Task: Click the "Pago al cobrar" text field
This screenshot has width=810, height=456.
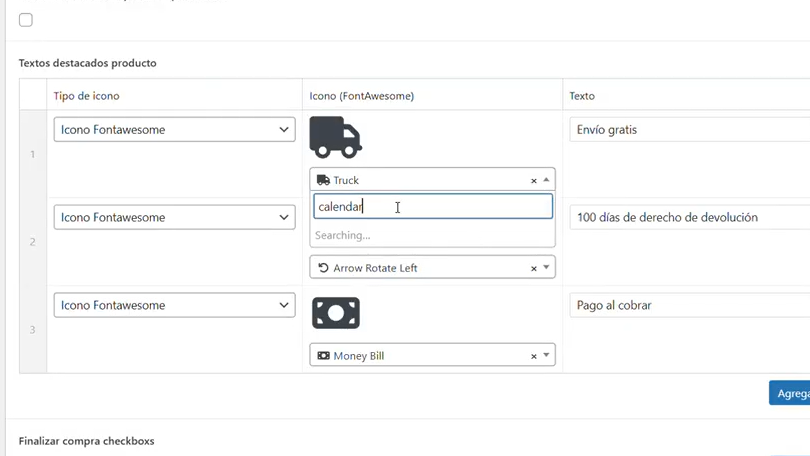Action: tap(688, 305)
